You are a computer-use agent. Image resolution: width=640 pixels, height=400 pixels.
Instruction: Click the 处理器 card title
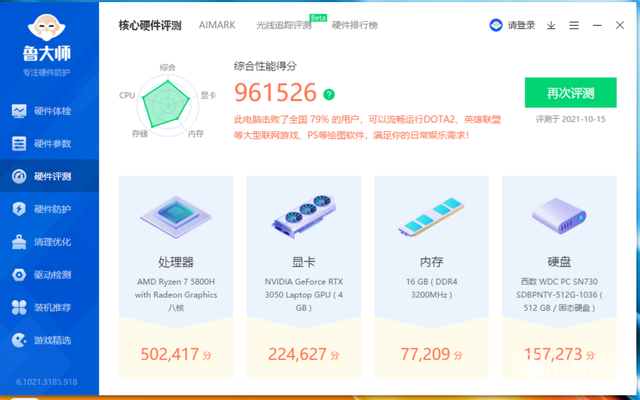(x=176, y=262)
